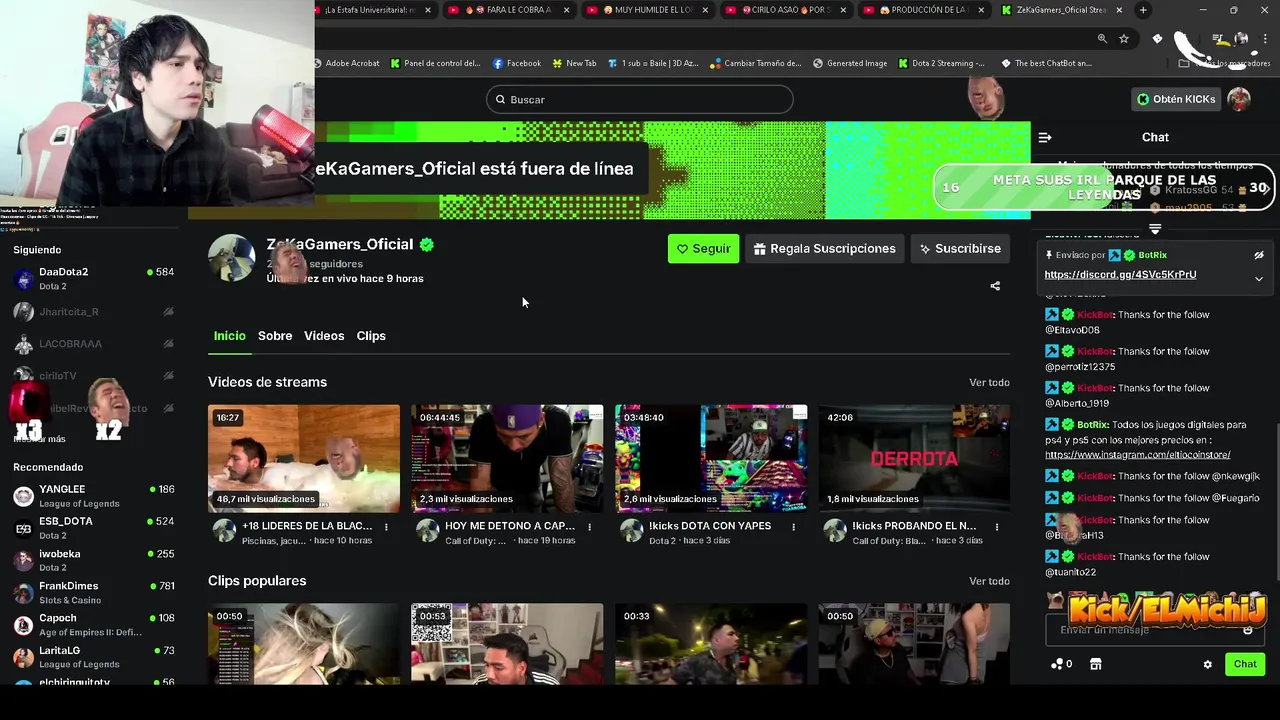Open the 06:44:45 stream video thumbnail
1280x720 pixels.
click(507, 459)
